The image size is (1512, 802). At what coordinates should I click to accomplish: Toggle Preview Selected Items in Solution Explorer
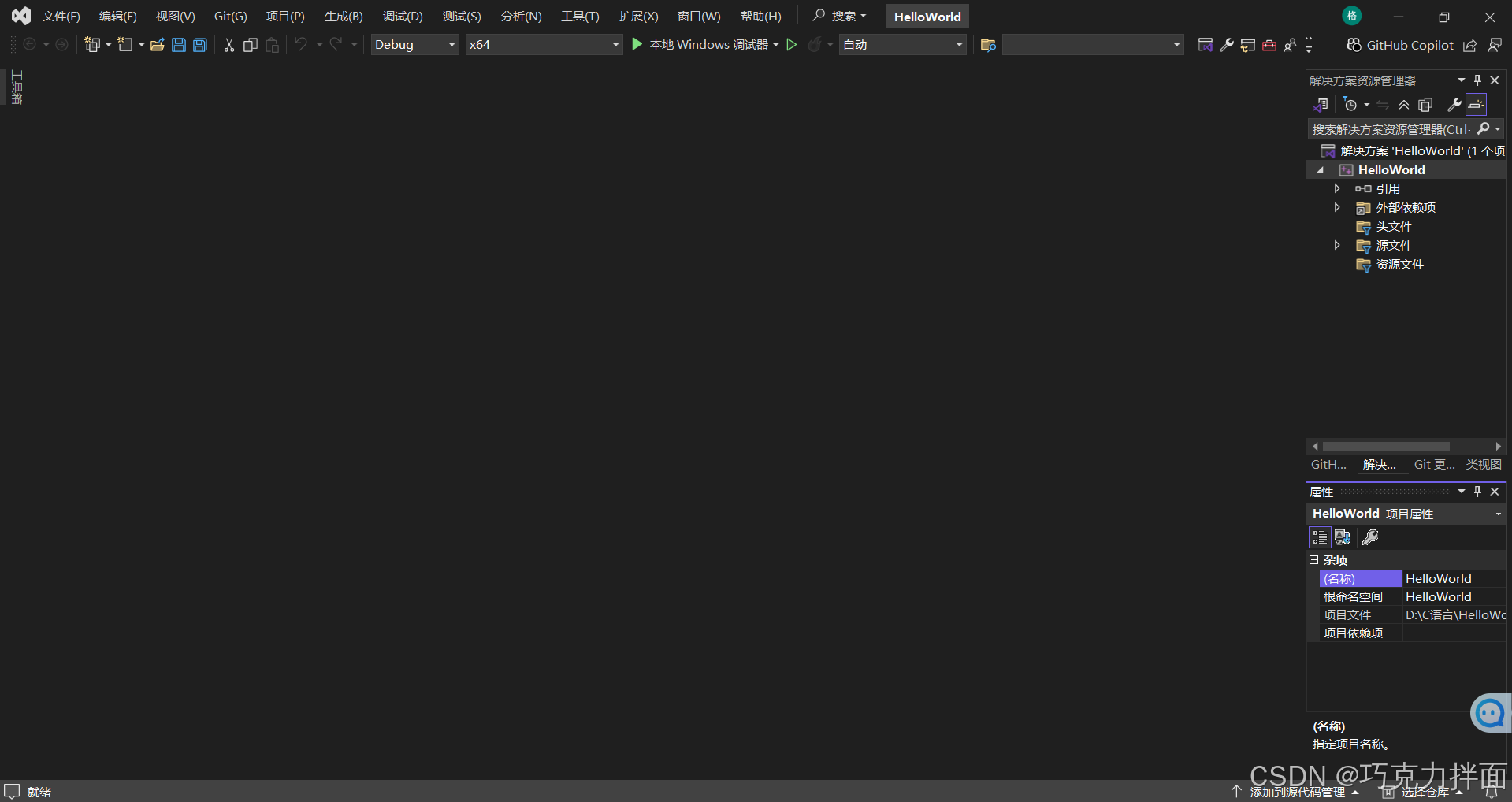click(1475, 104)
